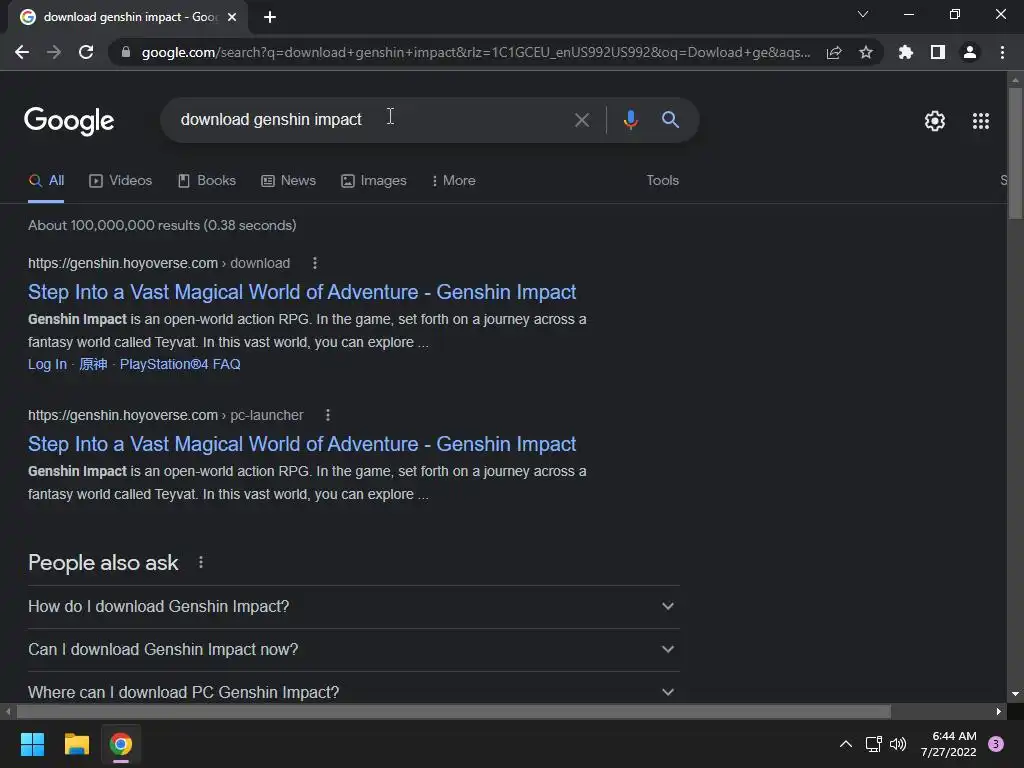Open the 原神 sitelink
Screen dimensions: 1024x768
pos(93,364)
